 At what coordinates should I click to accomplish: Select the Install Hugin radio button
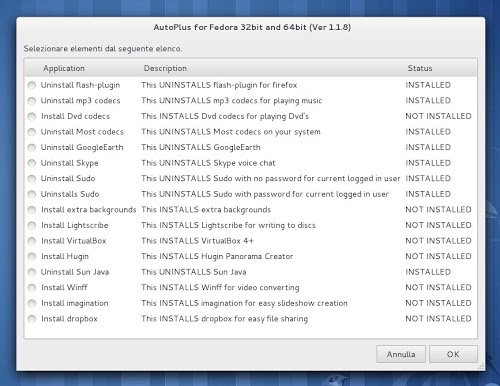point(32,256)
